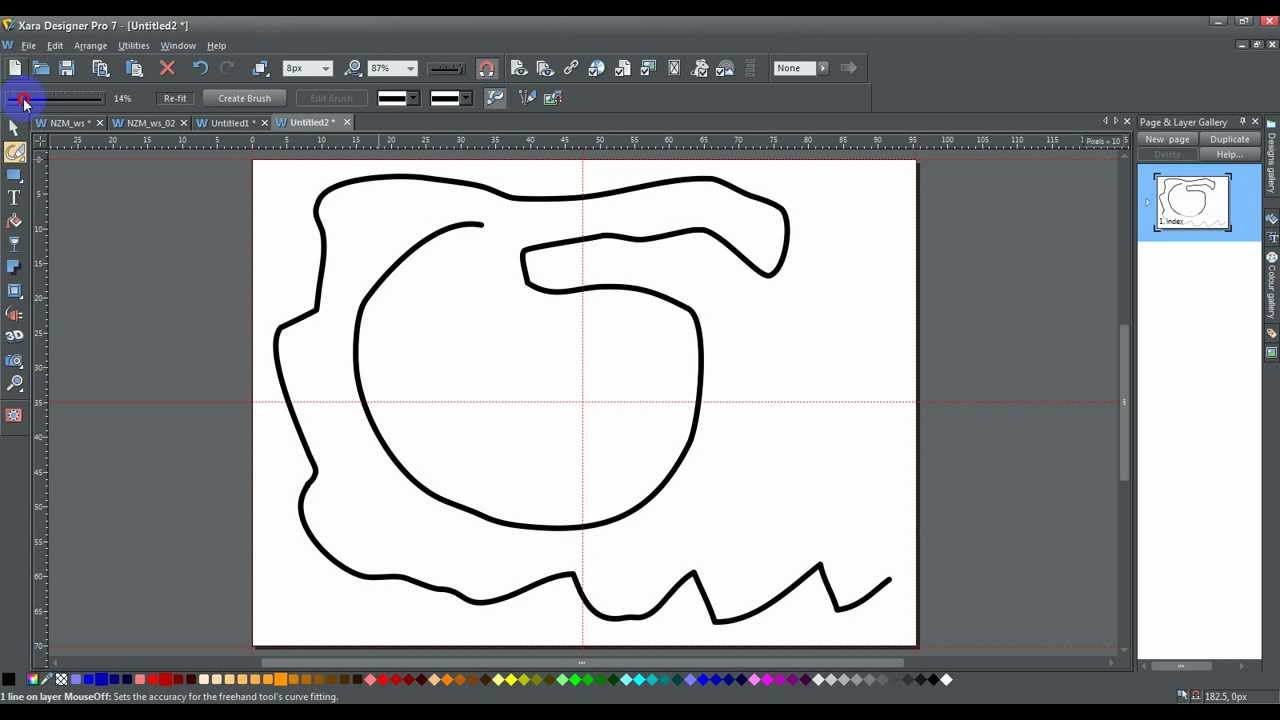Switch to the NZM_ws_02 document tab
Image resolution: width=1280 pixels, height=720 pixels.
(x=150, y=122)
